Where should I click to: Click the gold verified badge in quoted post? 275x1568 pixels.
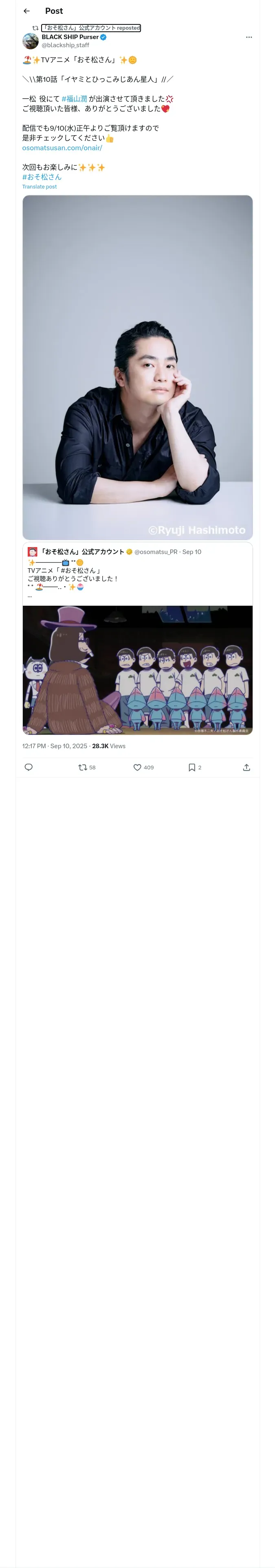point(129,552)
